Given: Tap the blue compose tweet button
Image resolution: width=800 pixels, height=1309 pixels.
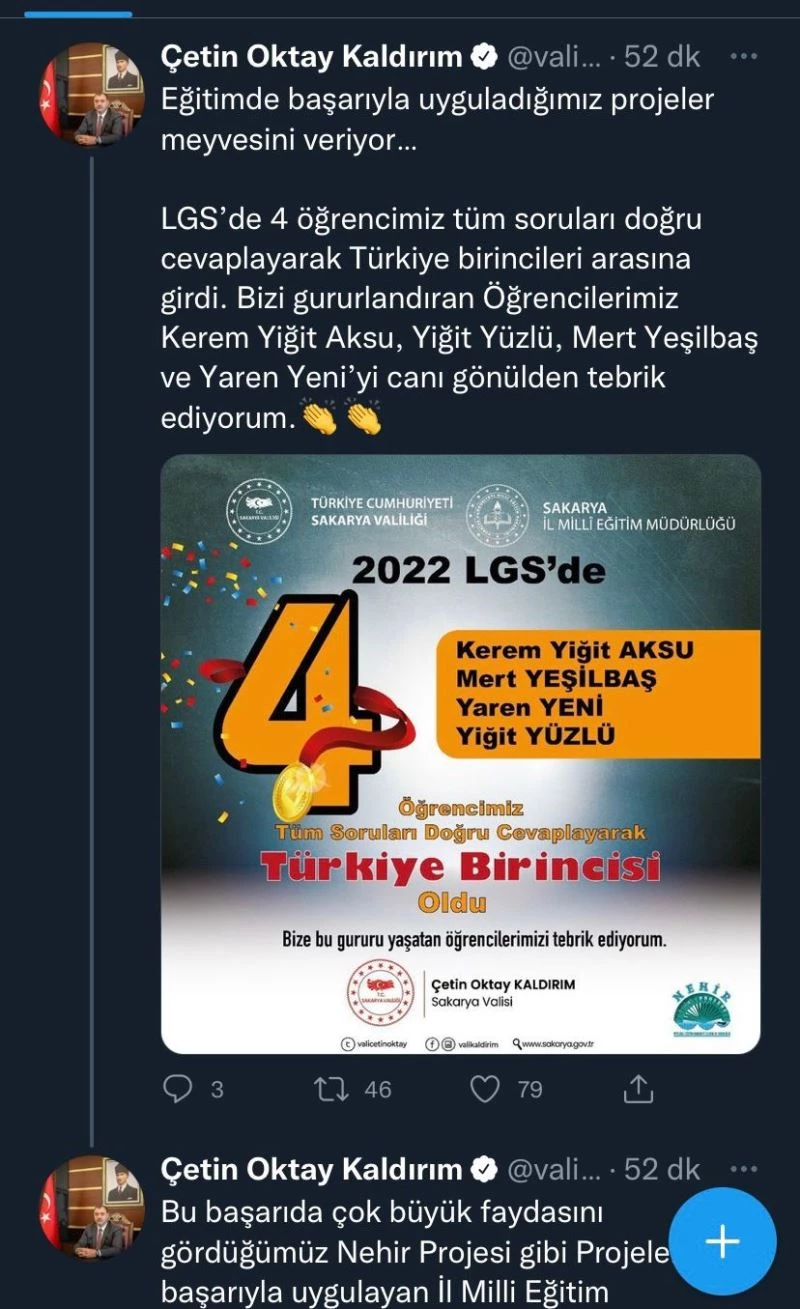Looking at the screenshot, I should point(722,1241).
